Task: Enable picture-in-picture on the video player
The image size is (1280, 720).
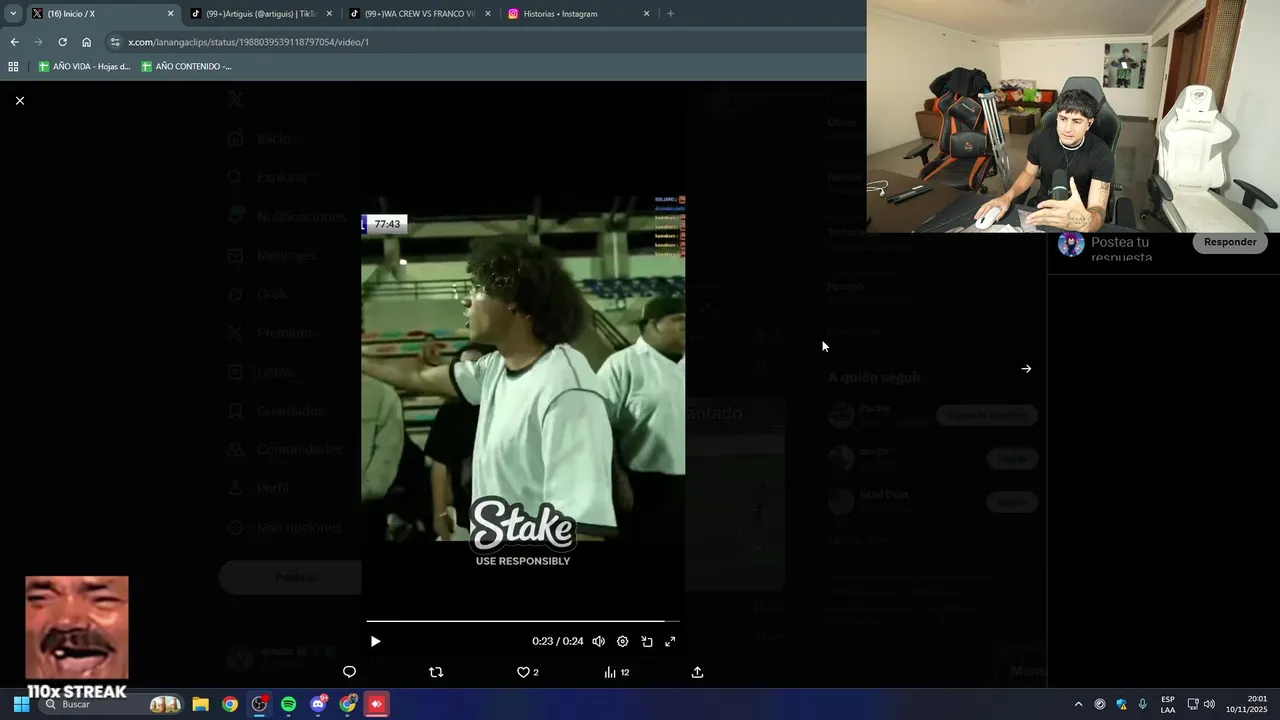Action: click(646, 642)
